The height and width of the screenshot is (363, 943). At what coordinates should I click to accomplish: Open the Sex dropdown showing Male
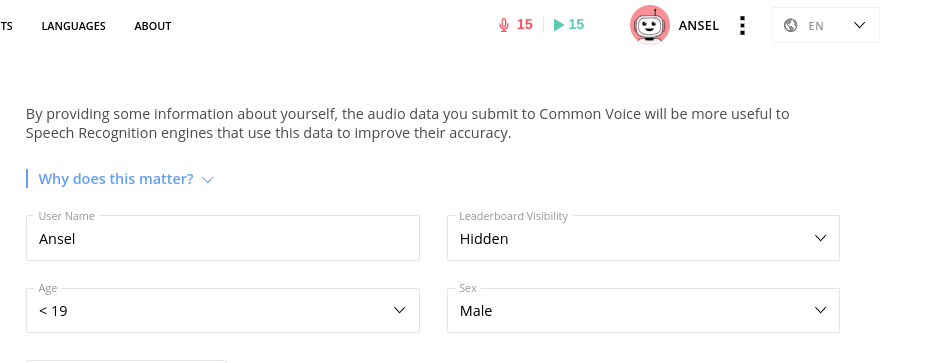pos(643,310)
